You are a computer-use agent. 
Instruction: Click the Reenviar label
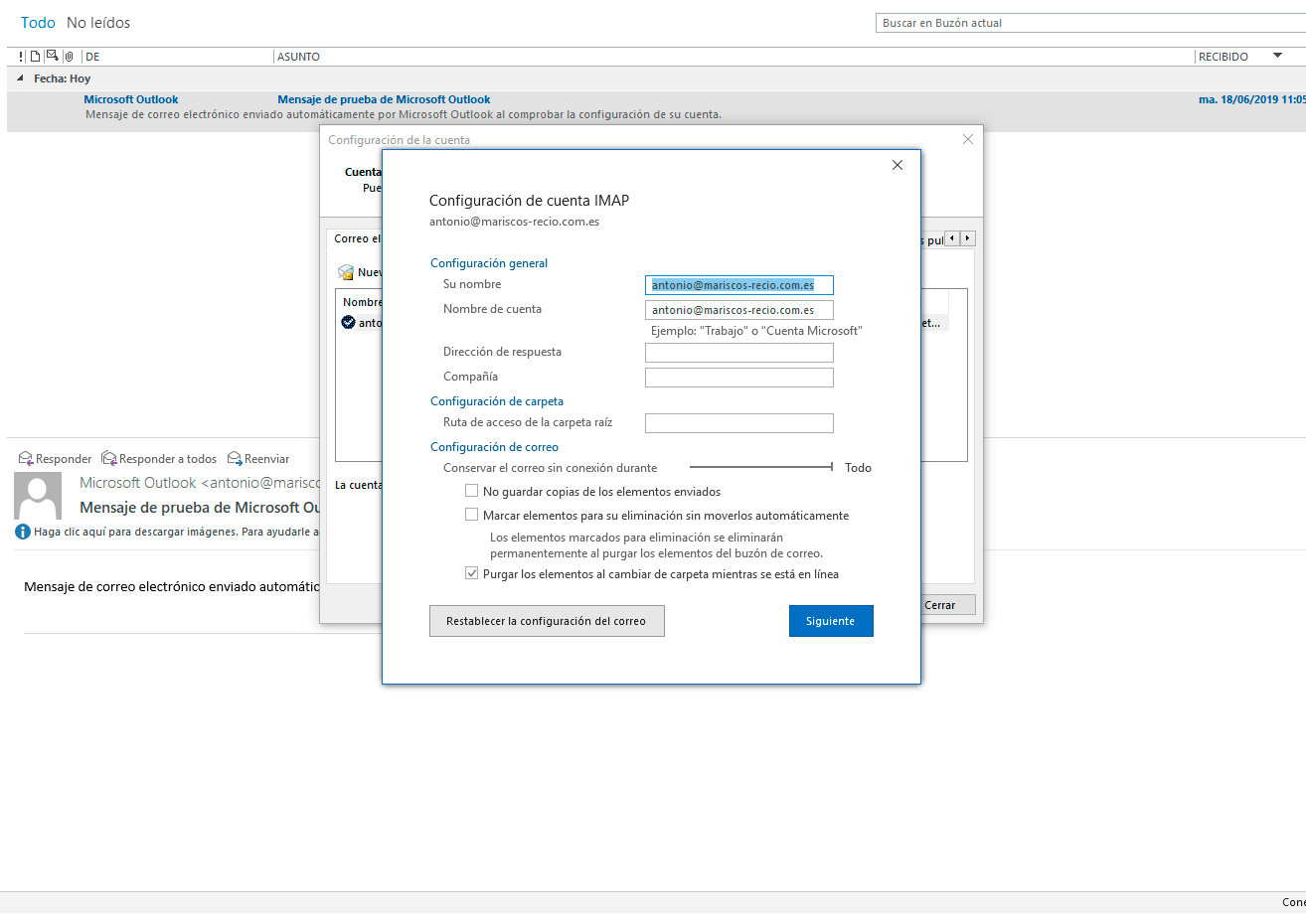tap(267, 459)
